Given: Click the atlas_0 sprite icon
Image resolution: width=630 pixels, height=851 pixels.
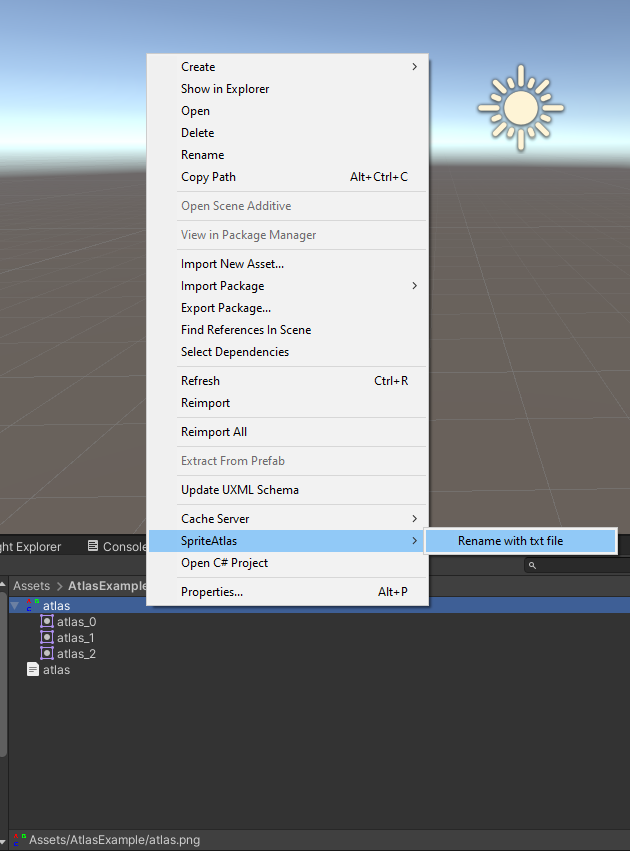Looking at the screenshot, I should [x=47, y=621].
